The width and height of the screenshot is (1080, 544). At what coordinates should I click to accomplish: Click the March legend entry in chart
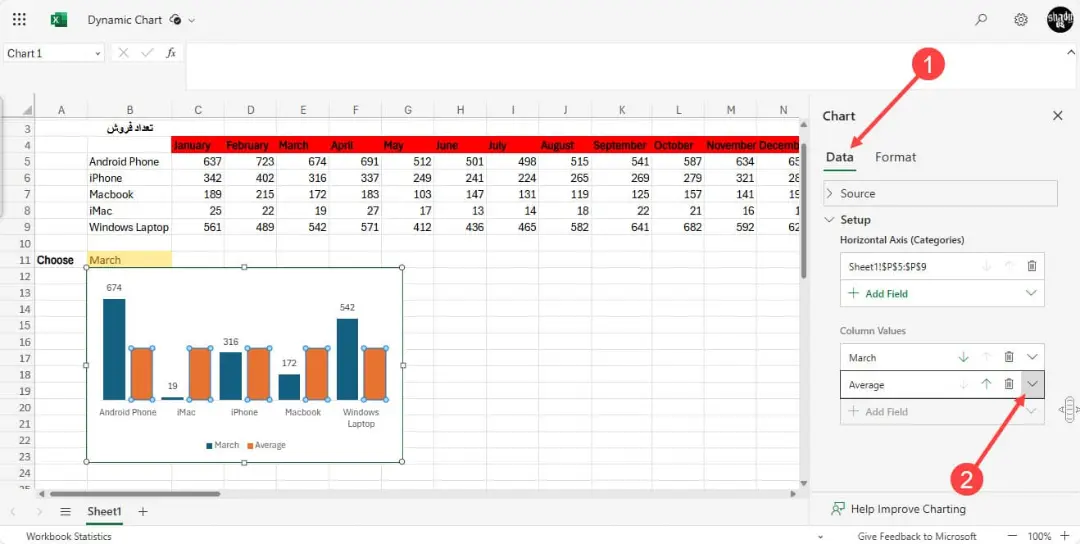pyautogui.click(x=222, y=445)
